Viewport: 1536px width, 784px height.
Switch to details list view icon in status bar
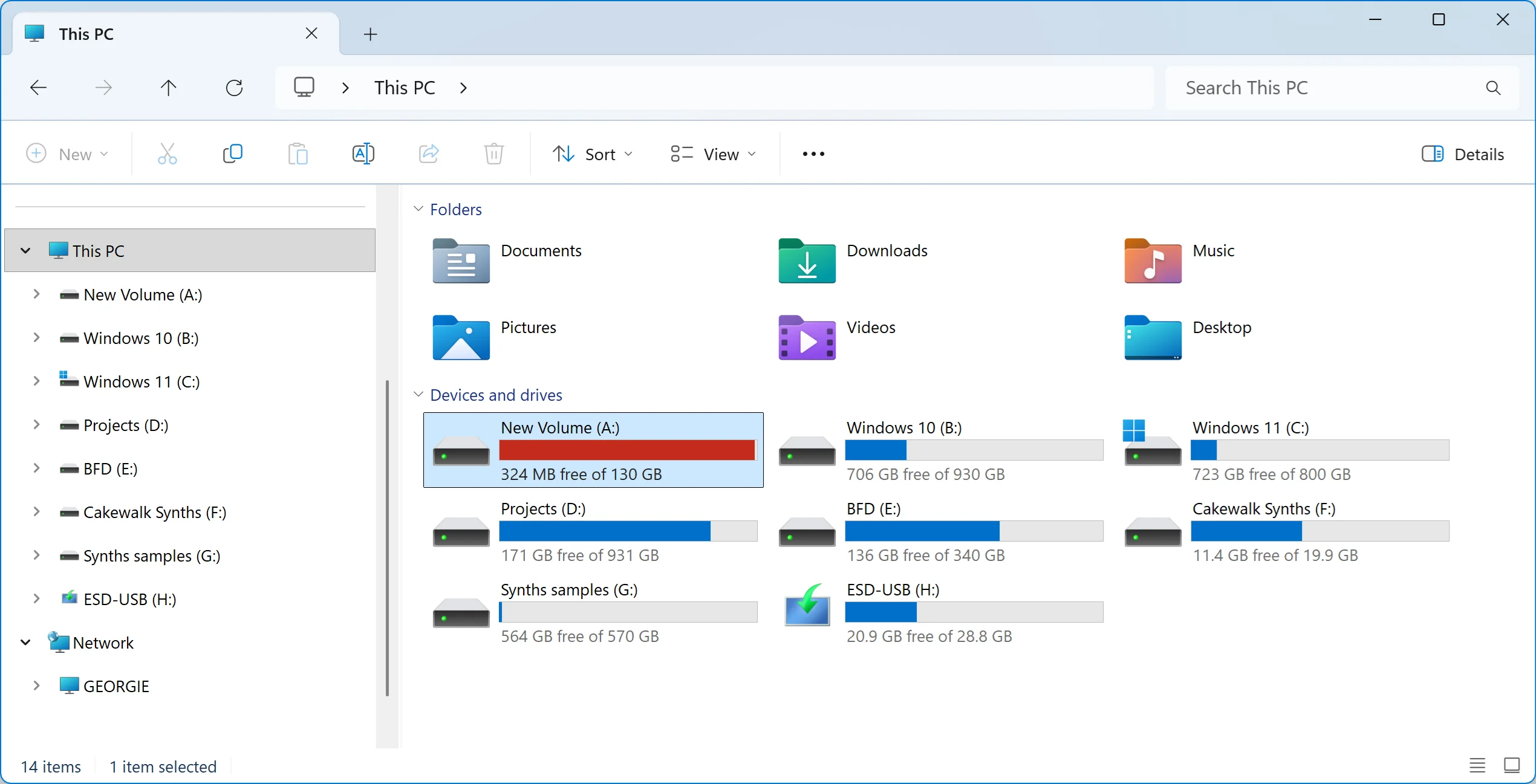click(1477, 766)
